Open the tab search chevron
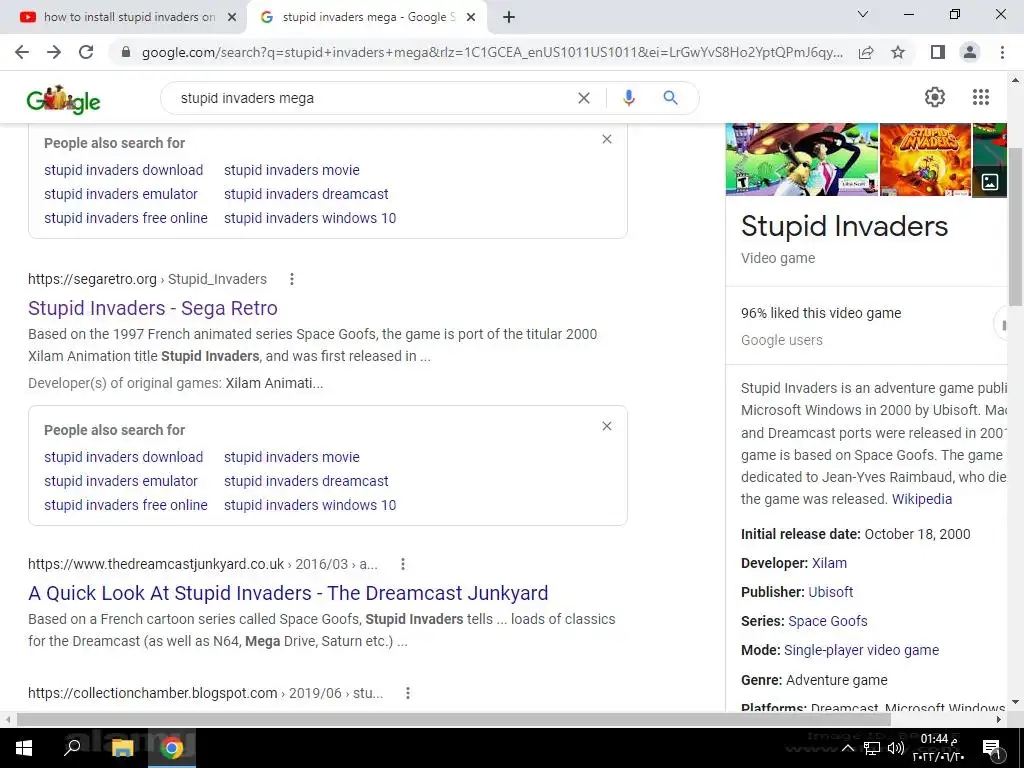Viewport: 1024px width, 768px height. [x=863, y=14]
